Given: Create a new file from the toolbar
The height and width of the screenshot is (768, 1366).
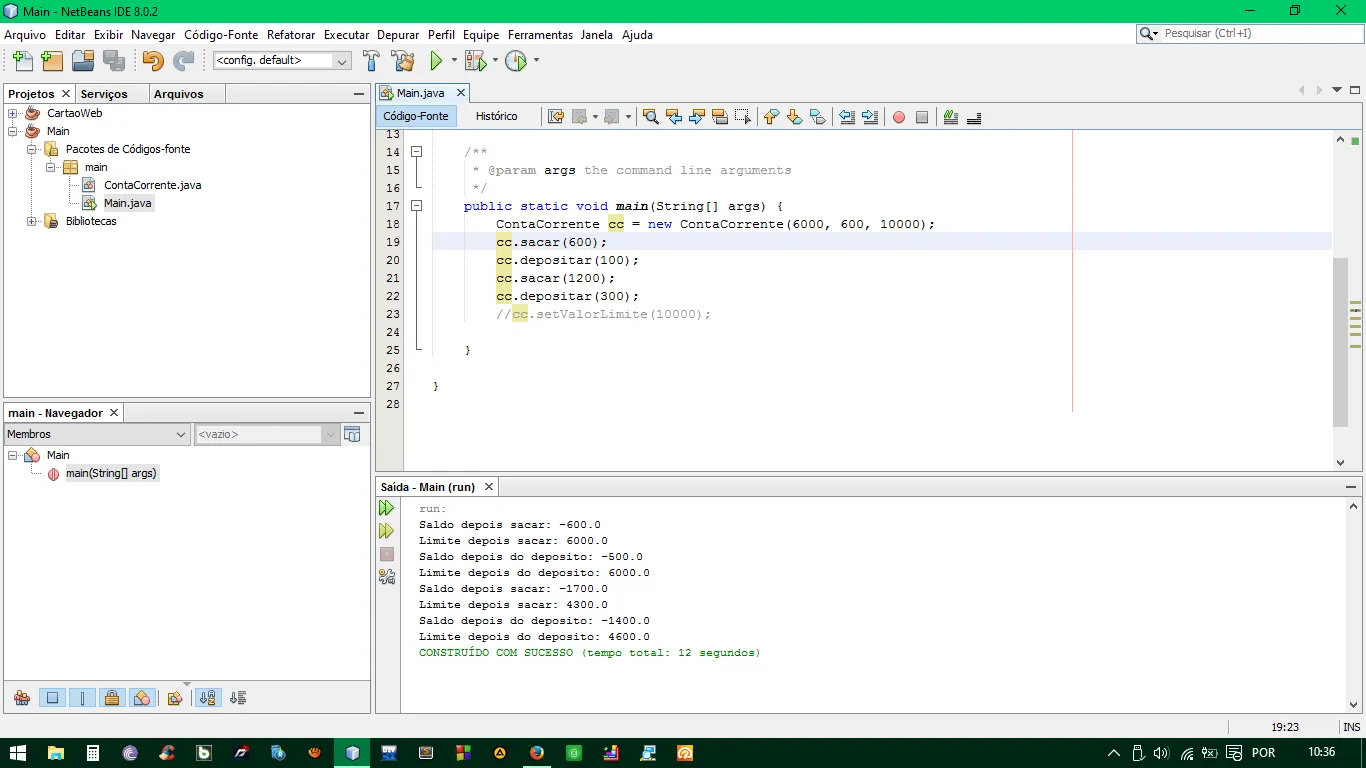Looking at the screenshot, I should tap(22, 61).
